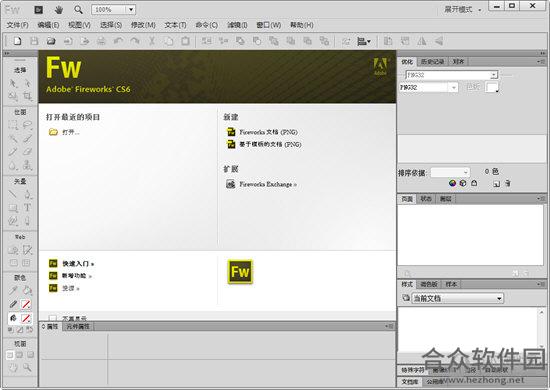This screenshot has height=390, width=550.
Task: Select the Eraser tool
Action: click(x=27, y=152)
